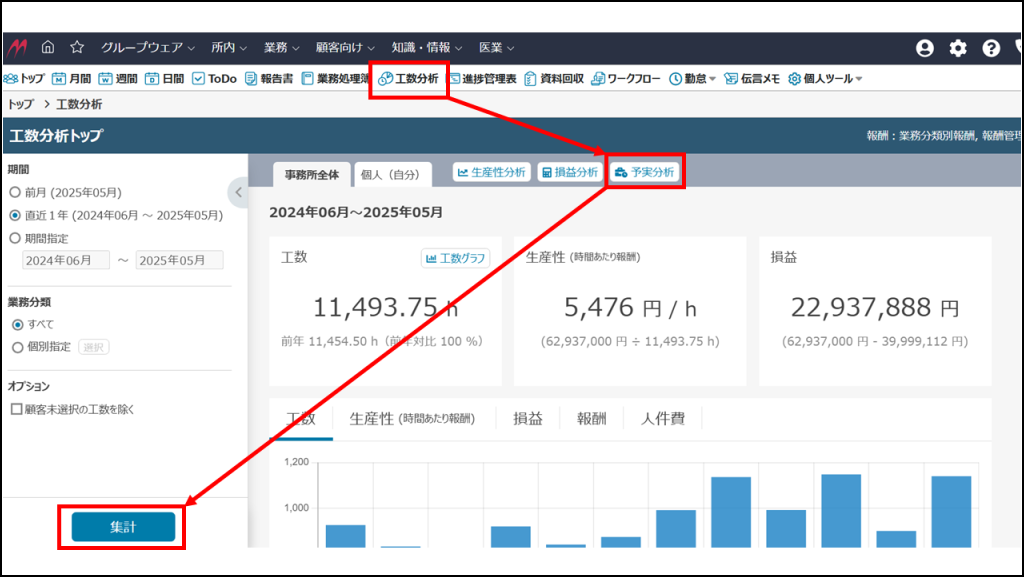Image resolution: width=1024 pixels, height=577 pixels.
Task: Click the star favorites icon
Action: point(77,47)
